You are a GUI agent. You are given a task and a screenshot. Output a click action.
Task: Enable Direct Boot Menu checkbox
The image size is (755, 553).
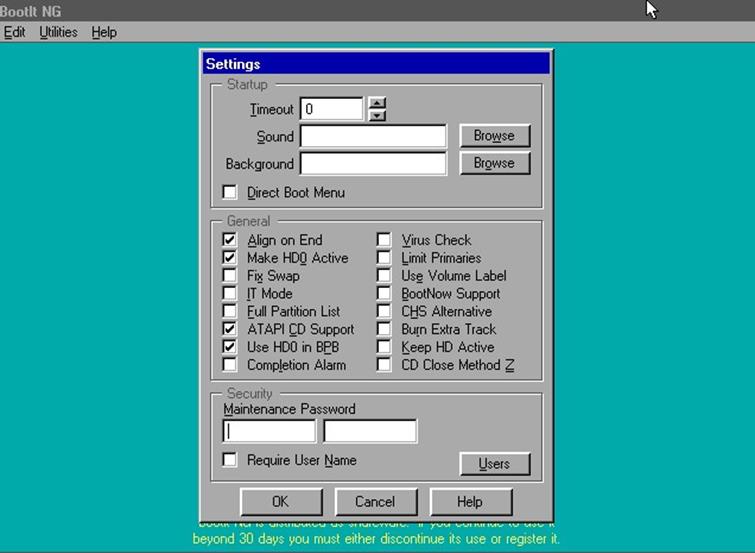pyautogui.click(x=230, y=192)
